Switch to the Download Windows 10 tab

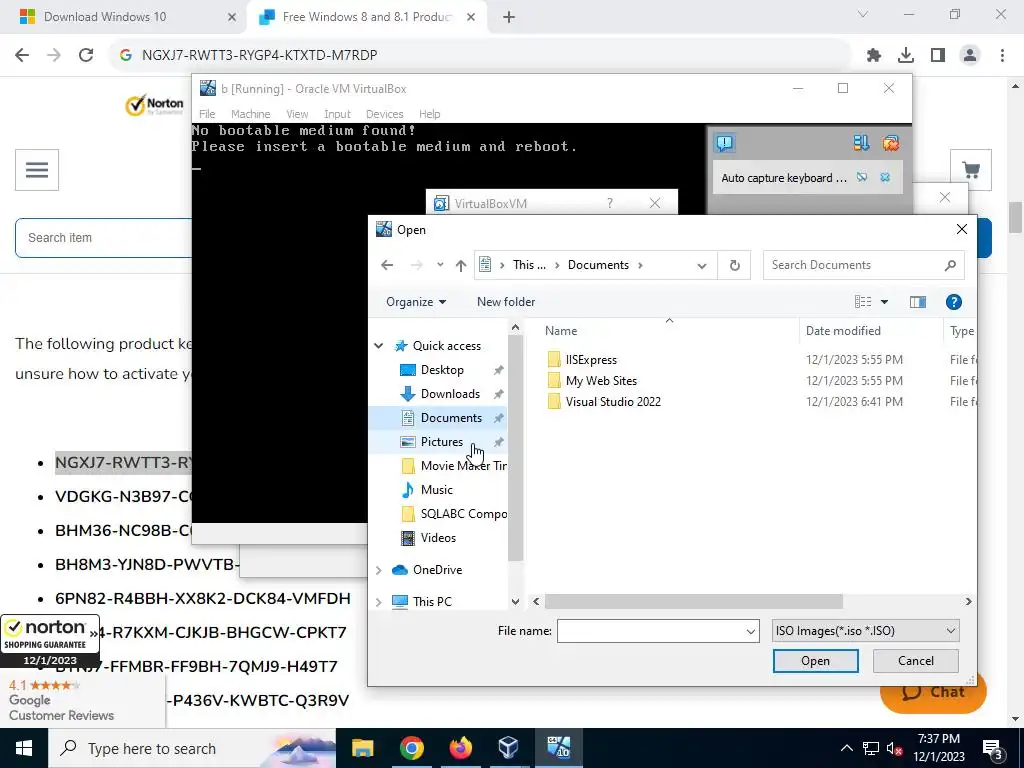point(123,17)
